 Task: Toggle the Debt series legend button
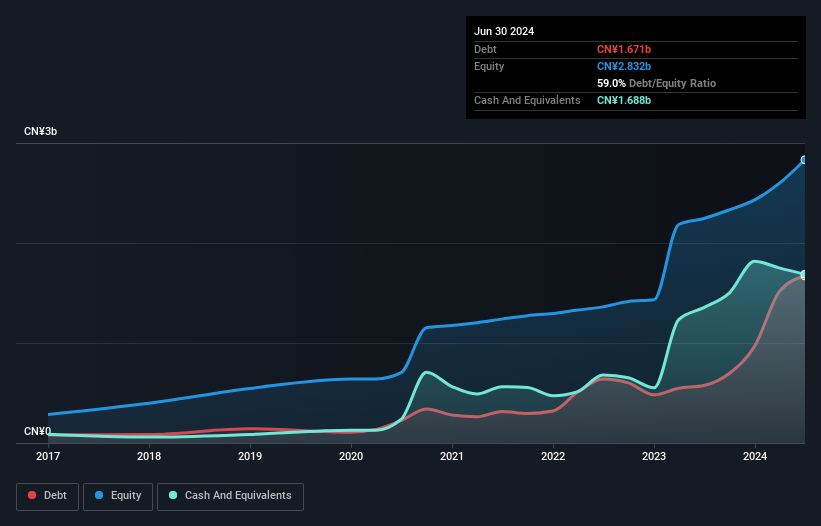pyautogui.click(x=48, y=496)
